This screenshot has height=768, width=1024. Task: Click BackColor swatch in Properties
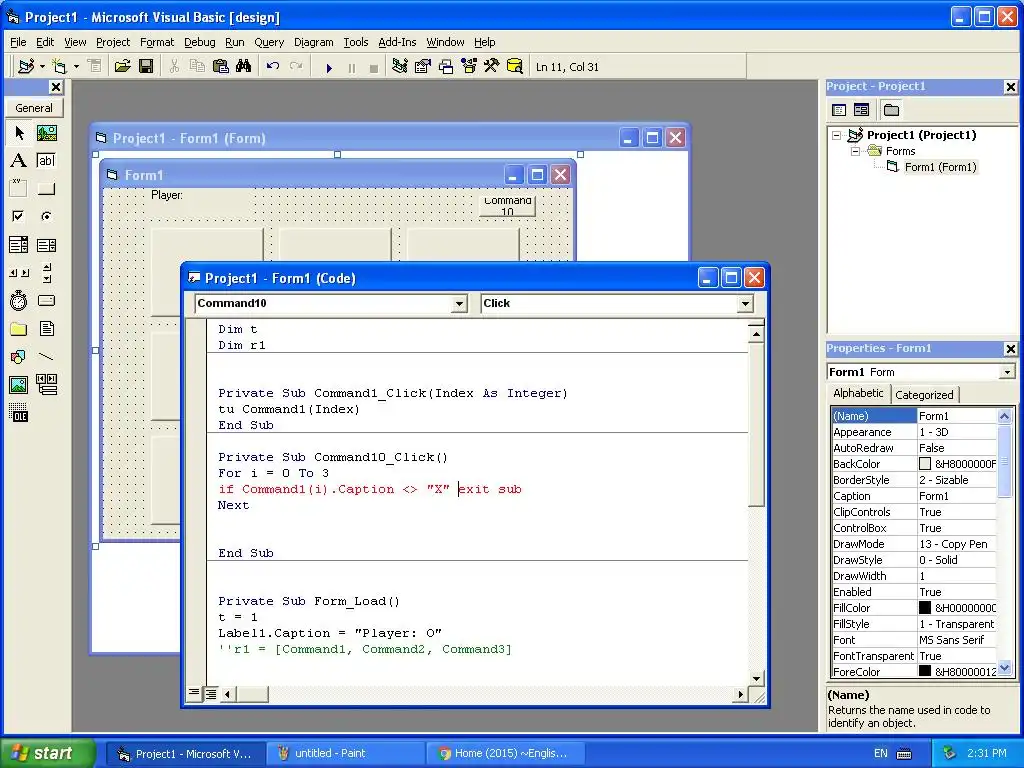pyautogui.click(x=925, y=464)
